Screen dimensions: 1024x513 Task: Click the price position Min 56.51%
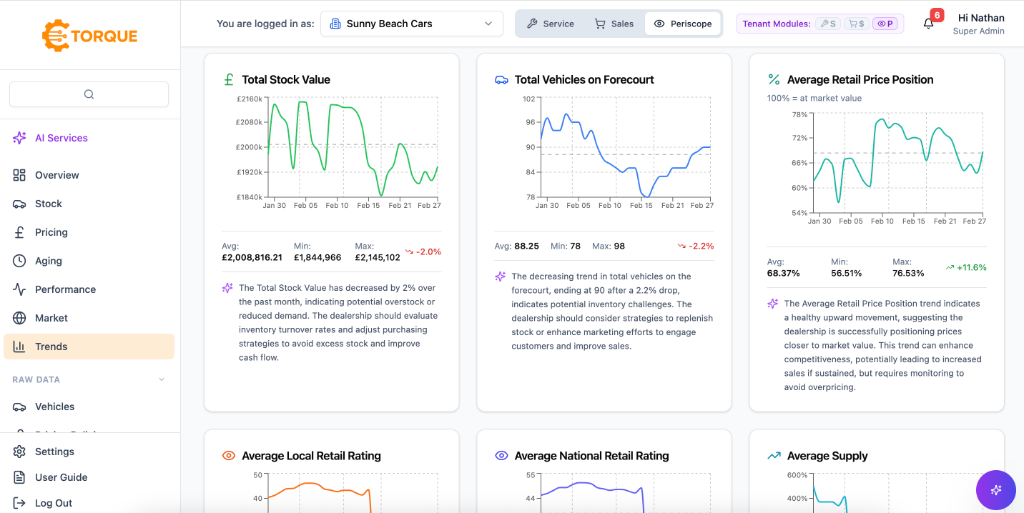pyautogui.click(x=846, y=273)
